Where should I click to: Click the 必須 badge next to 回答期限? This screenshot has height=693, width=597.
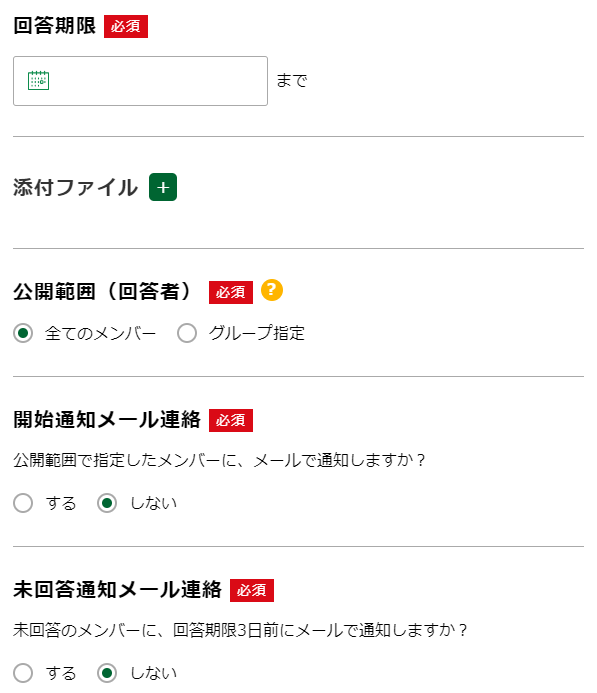pos(126,27)
